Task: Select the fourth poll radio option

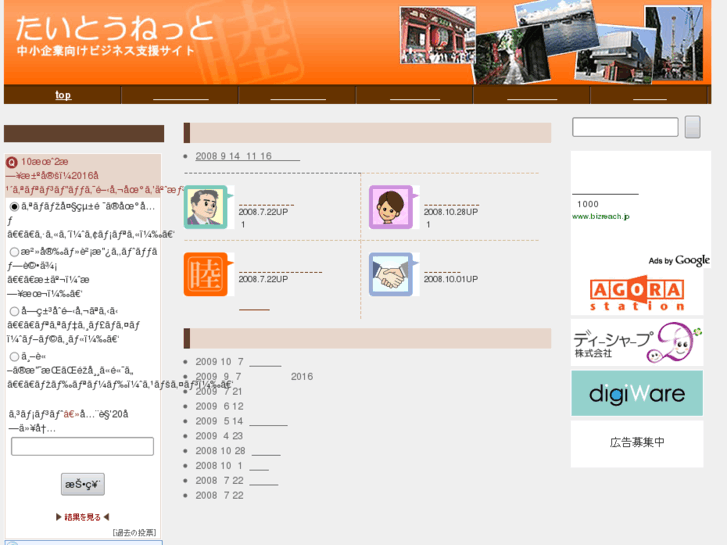Action: [14, 356]
